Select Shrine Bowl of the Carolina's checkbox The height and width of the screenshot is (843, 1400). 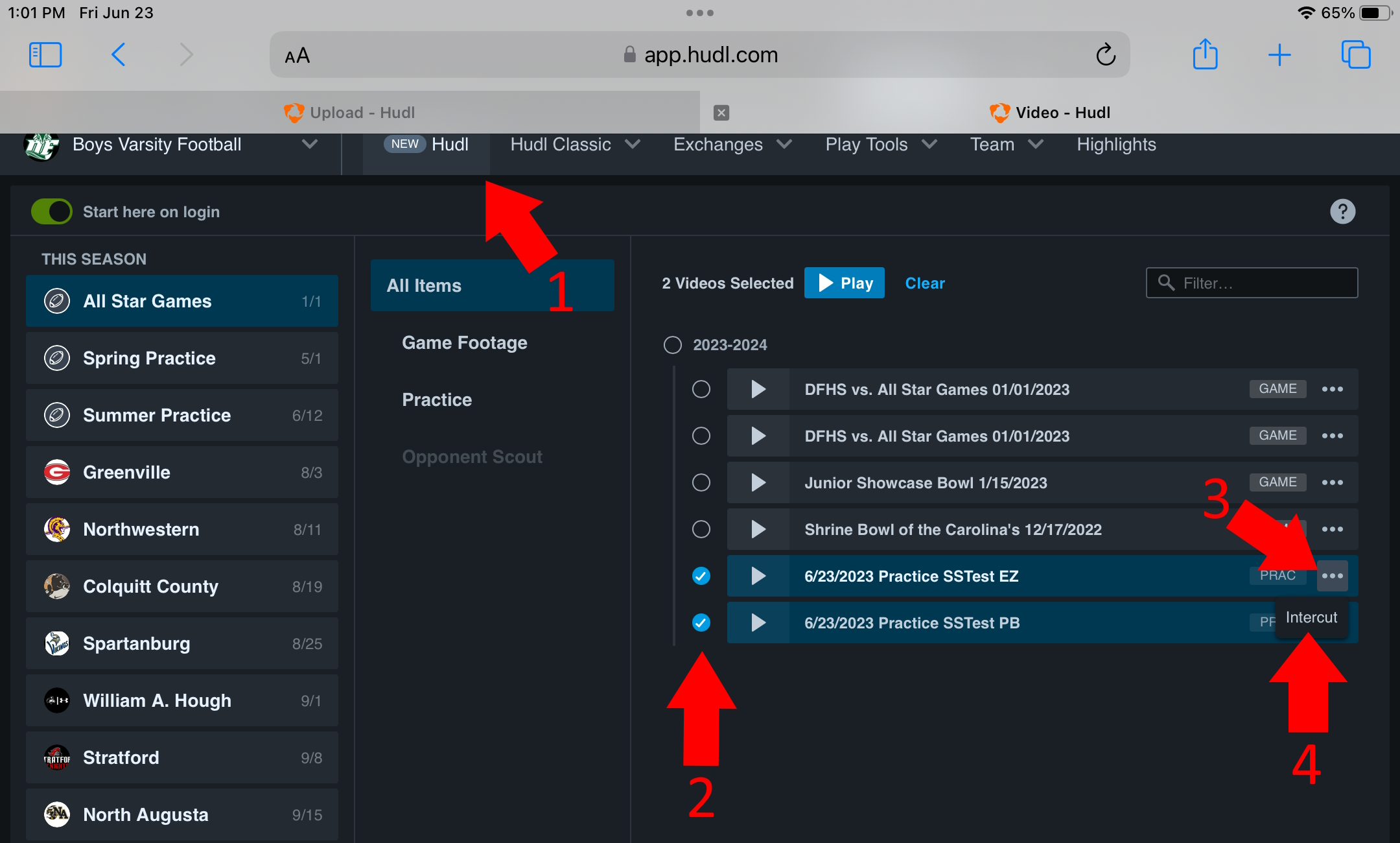coord(701,529)
